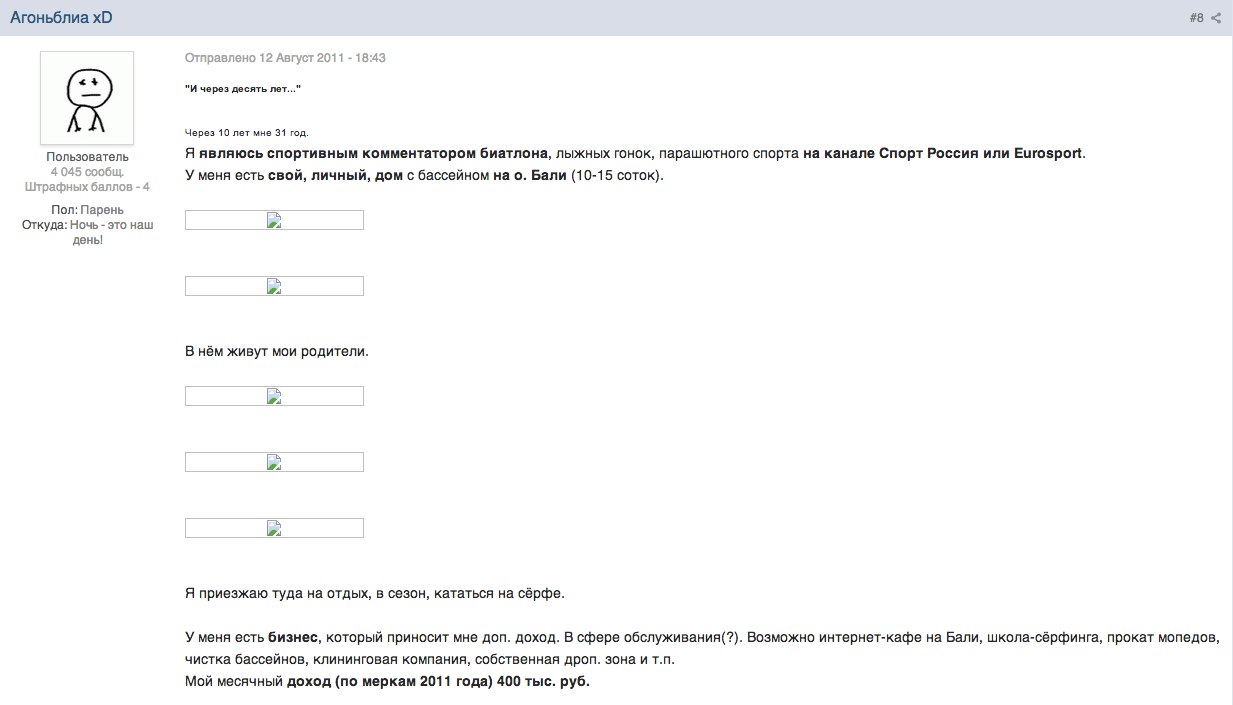Click the line 'Через 10 лет мне 31 год.'
This screenshot has height=705, width=1233.
[247, 132]
